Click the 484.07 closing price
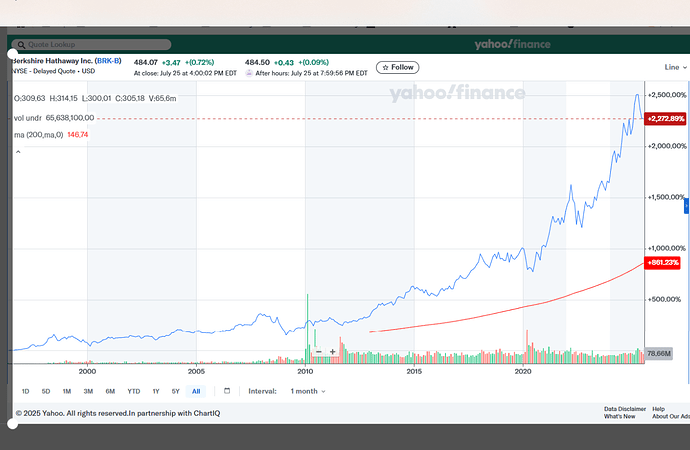Screen dimensions: 690x450 146,62
